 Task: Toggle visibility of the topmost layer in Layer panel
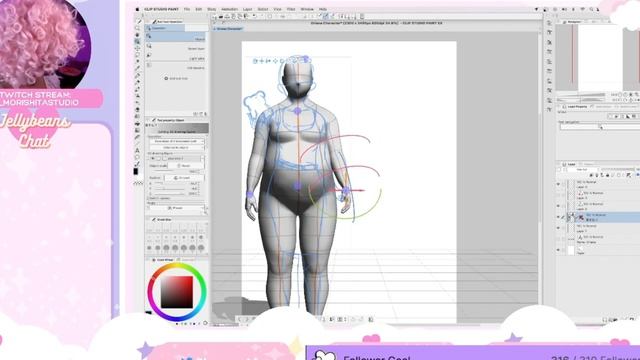coord(558,184)
